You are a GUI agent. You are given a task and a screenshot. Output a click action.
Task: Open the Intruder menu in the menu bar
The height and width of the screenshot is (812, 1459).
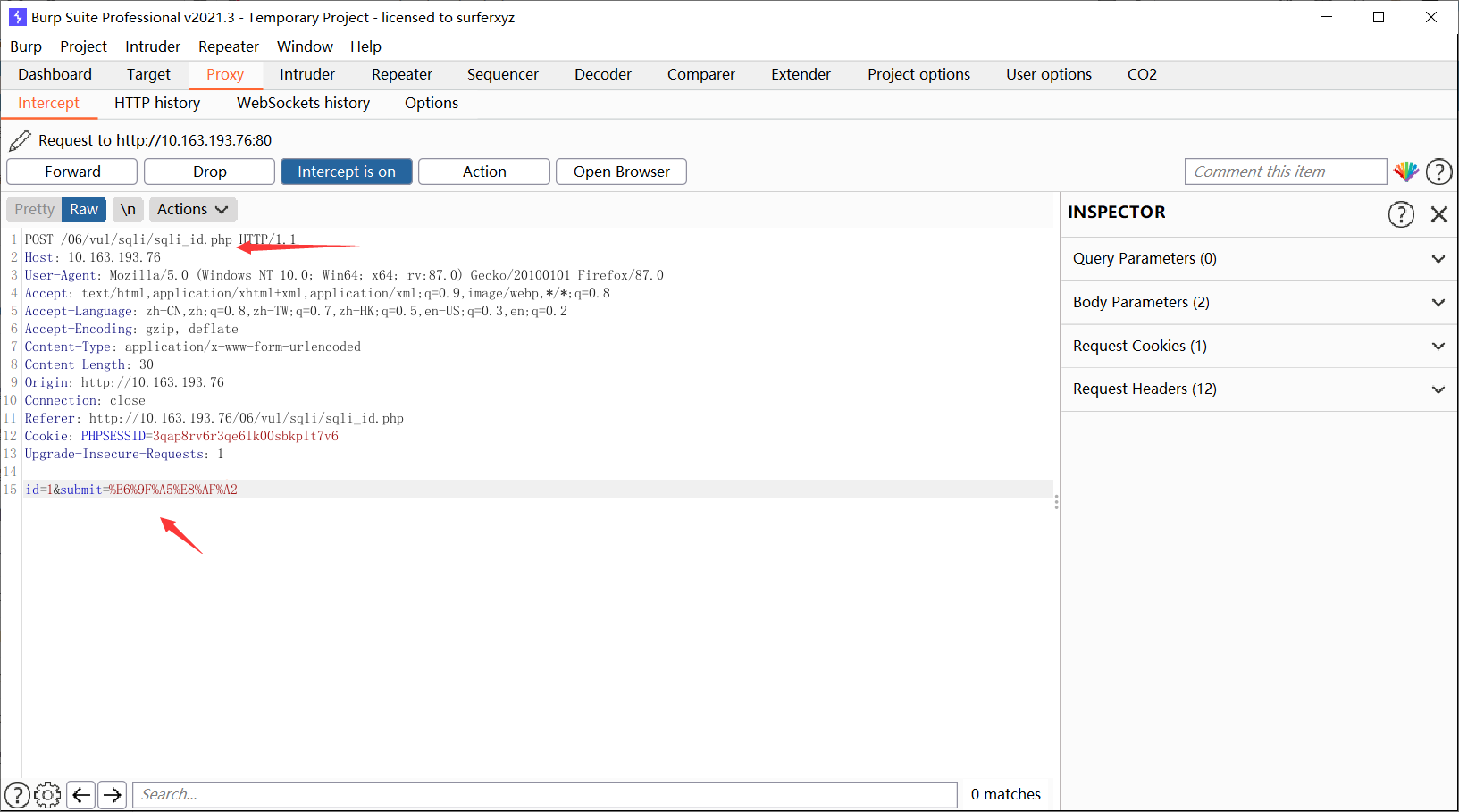point(153,46)
